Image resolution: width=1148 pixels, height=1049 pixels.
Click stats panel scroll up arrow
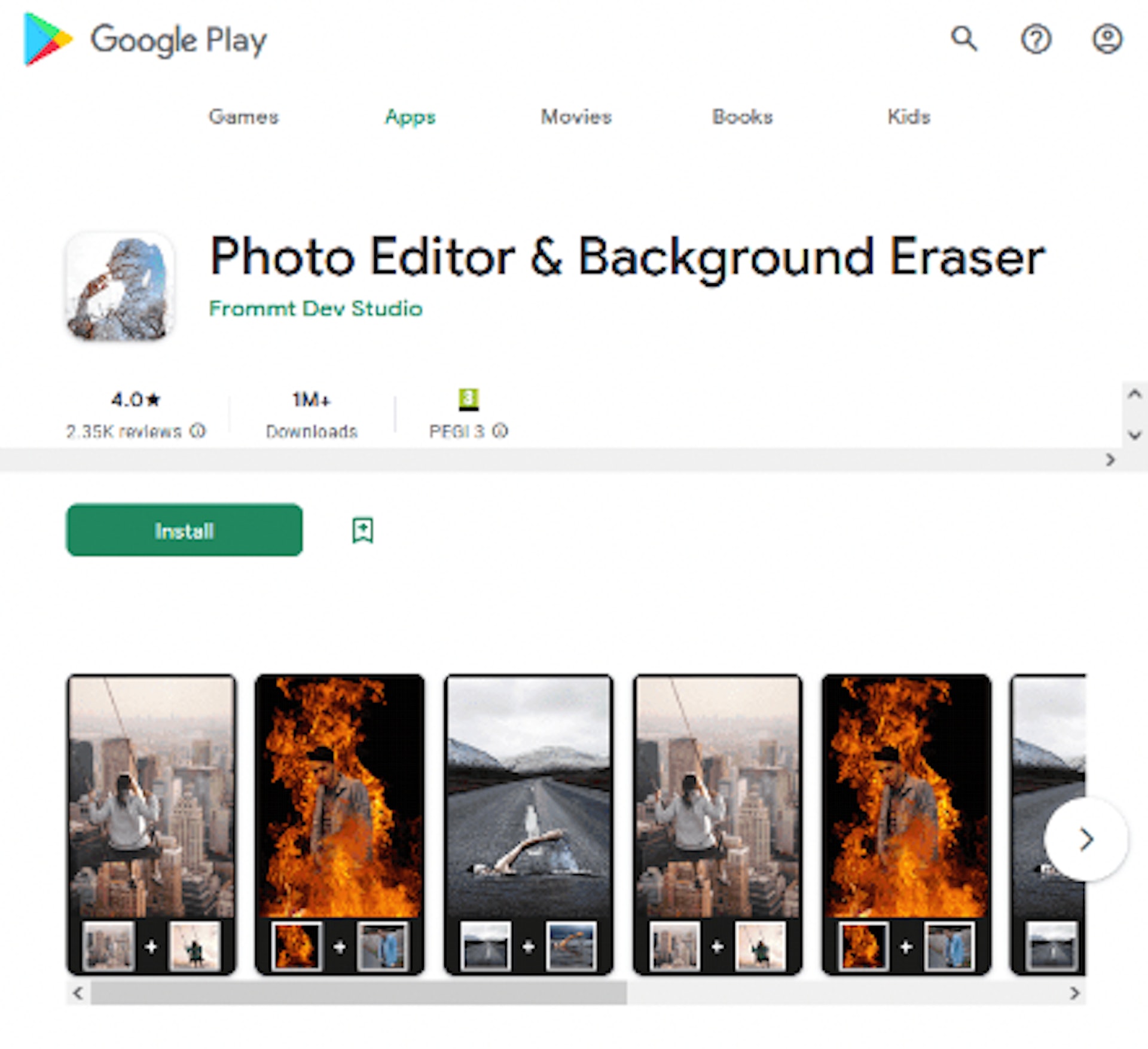coord(1134,394)
